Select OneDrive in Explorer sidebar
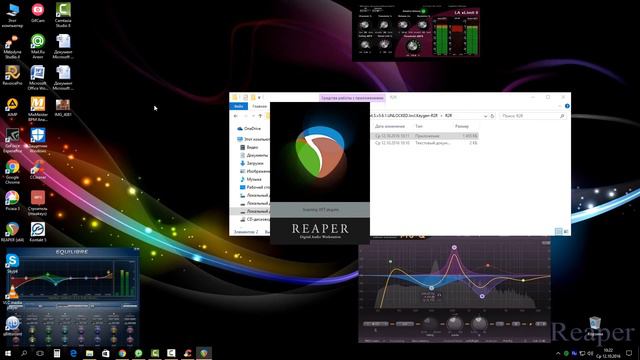Viewport: 640px width, 360px height. point(249,129)
